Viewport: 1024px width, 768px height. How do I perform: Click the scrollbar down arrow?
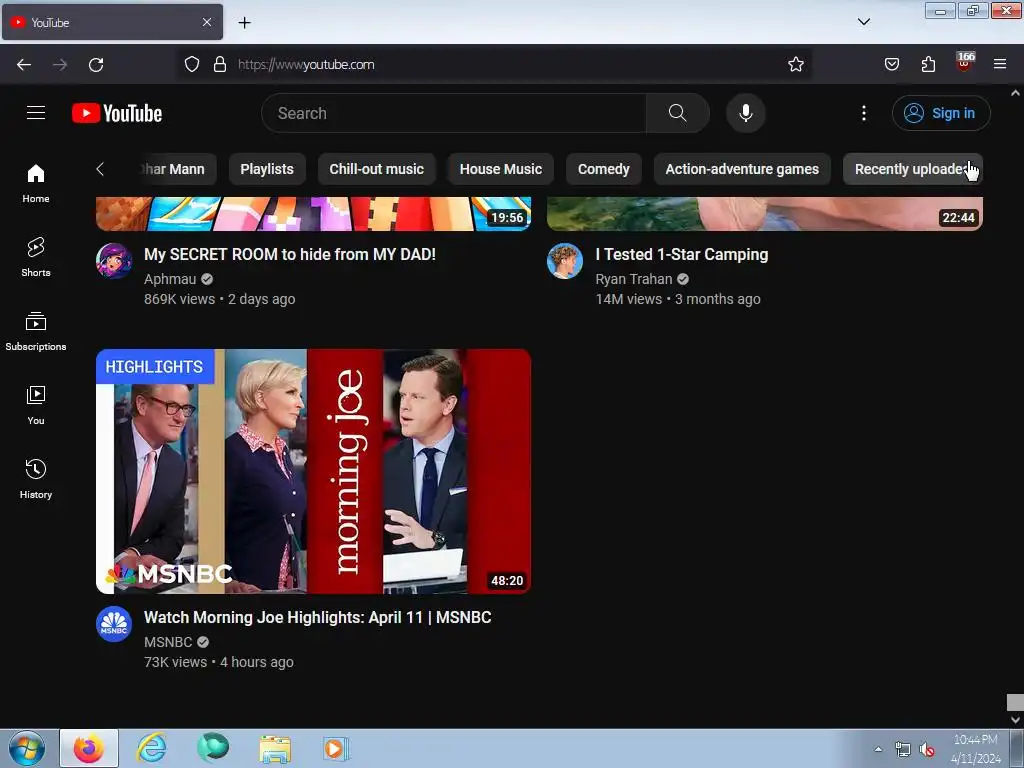point(1015,720)
